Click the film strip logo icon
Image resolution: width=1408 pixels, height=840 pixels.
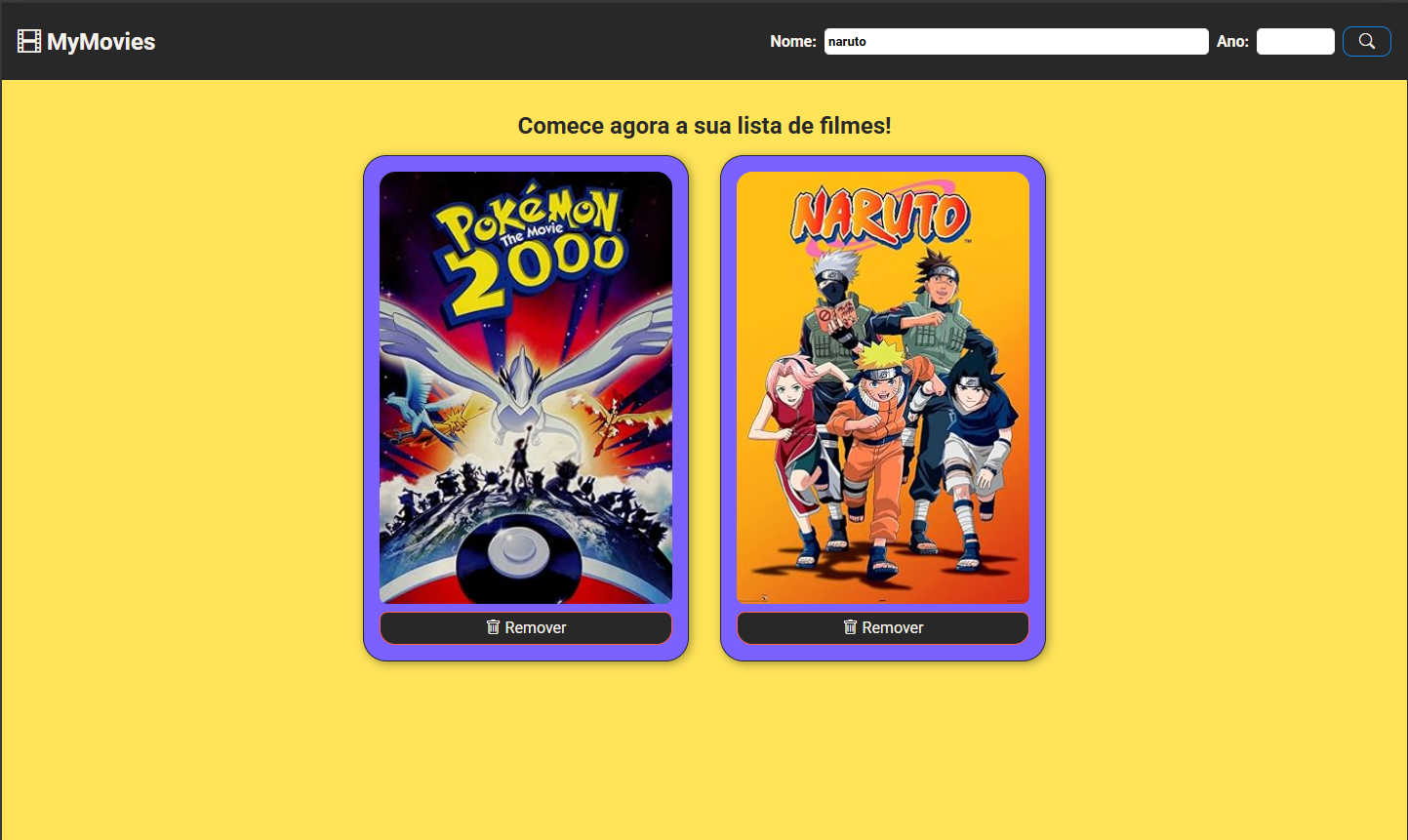pos(29,41)
